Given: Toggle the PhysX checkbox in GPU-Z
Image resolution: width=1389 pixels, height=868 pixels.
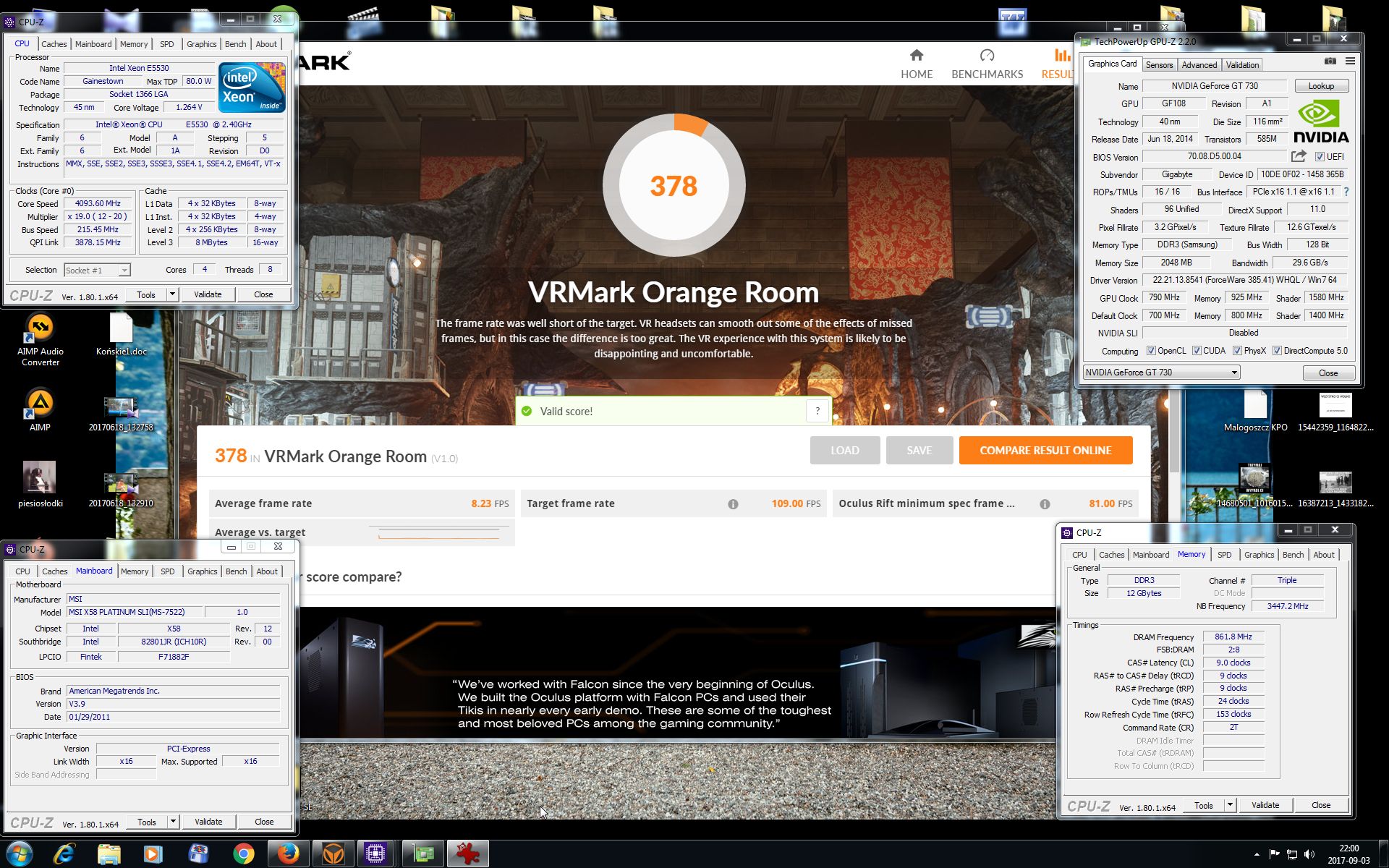Looking at the screenshot, I should pos(1238,351).
